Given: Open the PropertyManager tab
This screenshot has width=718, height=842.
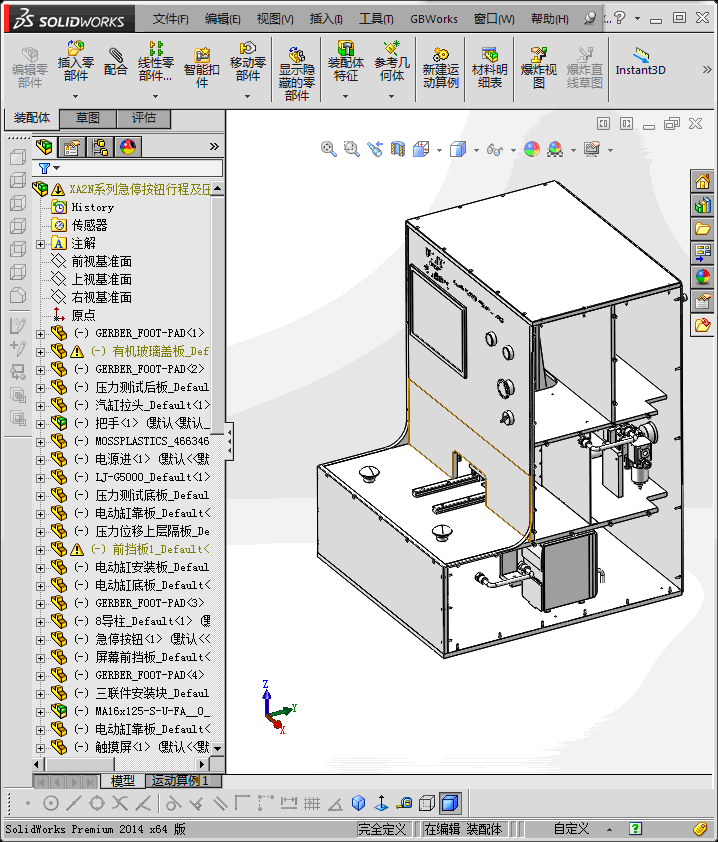Looking at the screenshot, I should pyautogui.click(x=72, y=147).
